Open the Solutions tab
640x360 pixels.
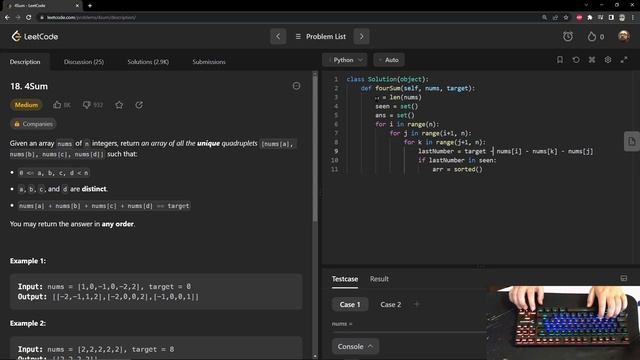(148, 62)
